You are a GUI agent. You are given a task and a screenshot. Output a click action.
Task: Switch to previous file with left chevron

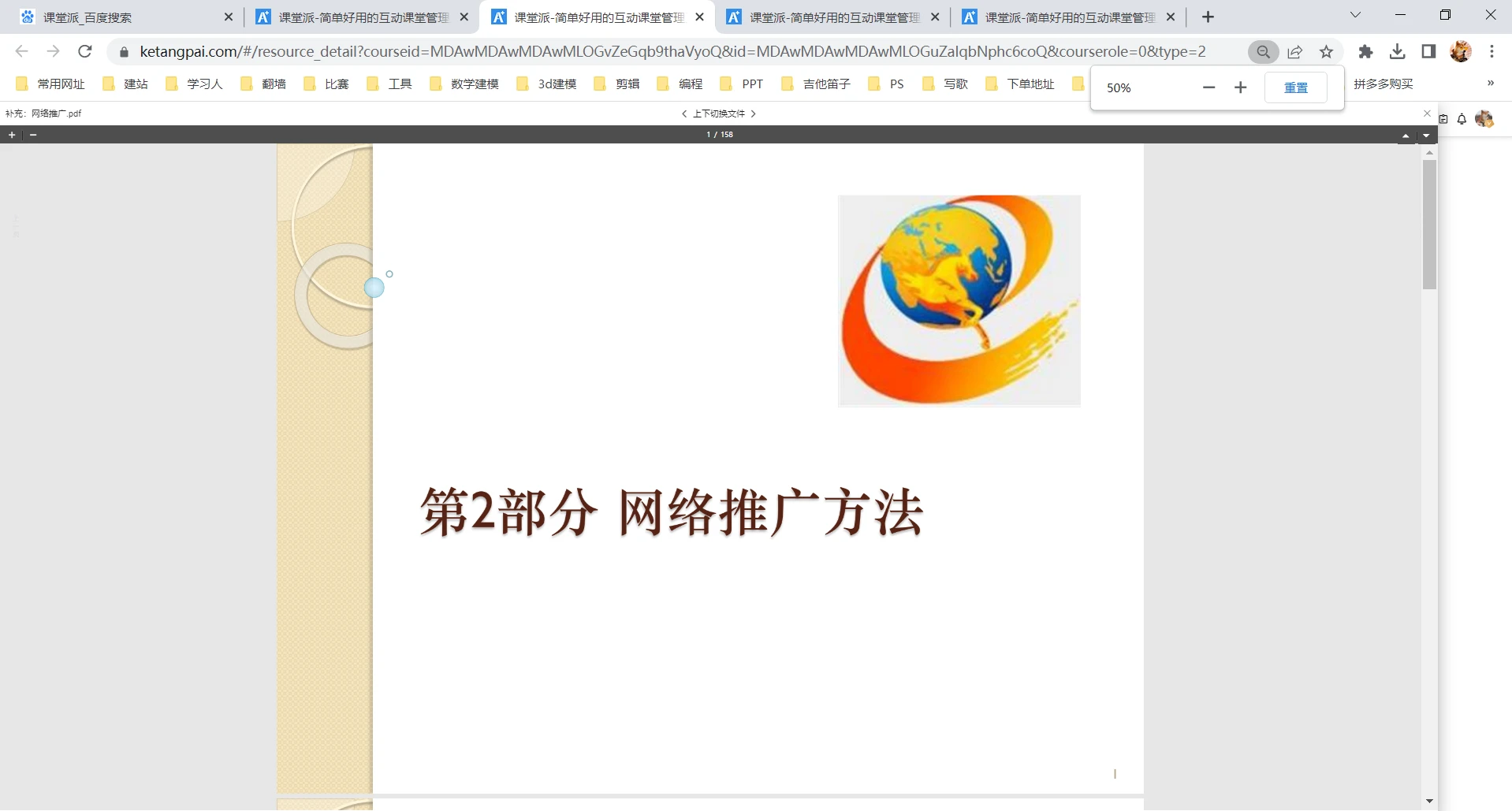click(684, 113)
